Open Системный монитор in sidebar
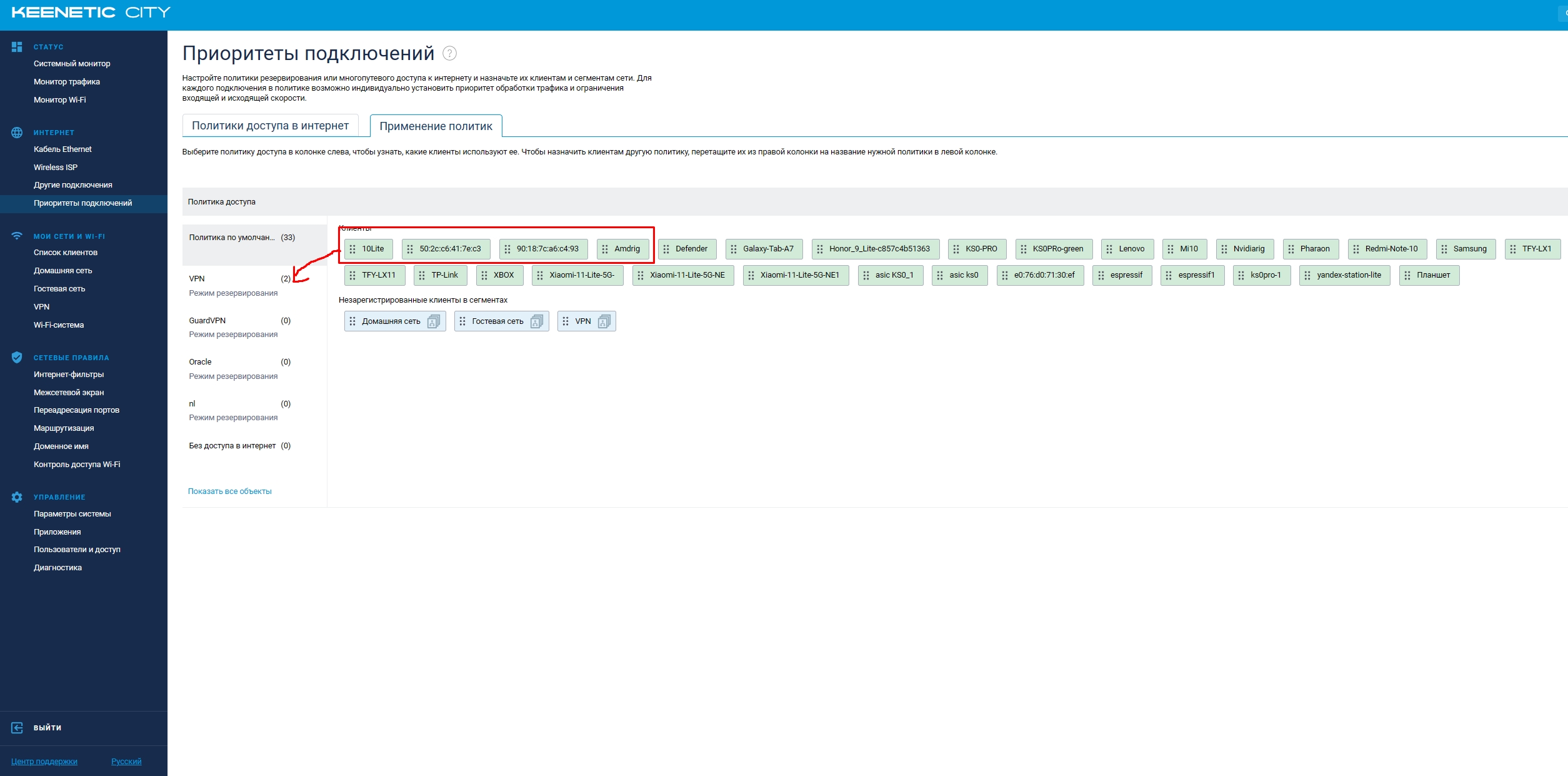Screen dimensions: 1568x776 [x=72, y=64]
